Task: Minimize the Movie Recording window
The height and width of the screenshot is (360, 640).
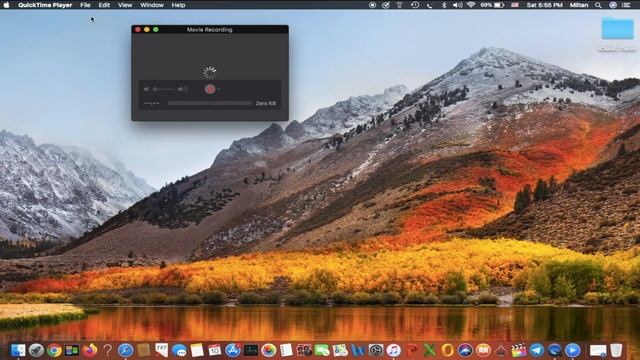Action: click(147, 29)
